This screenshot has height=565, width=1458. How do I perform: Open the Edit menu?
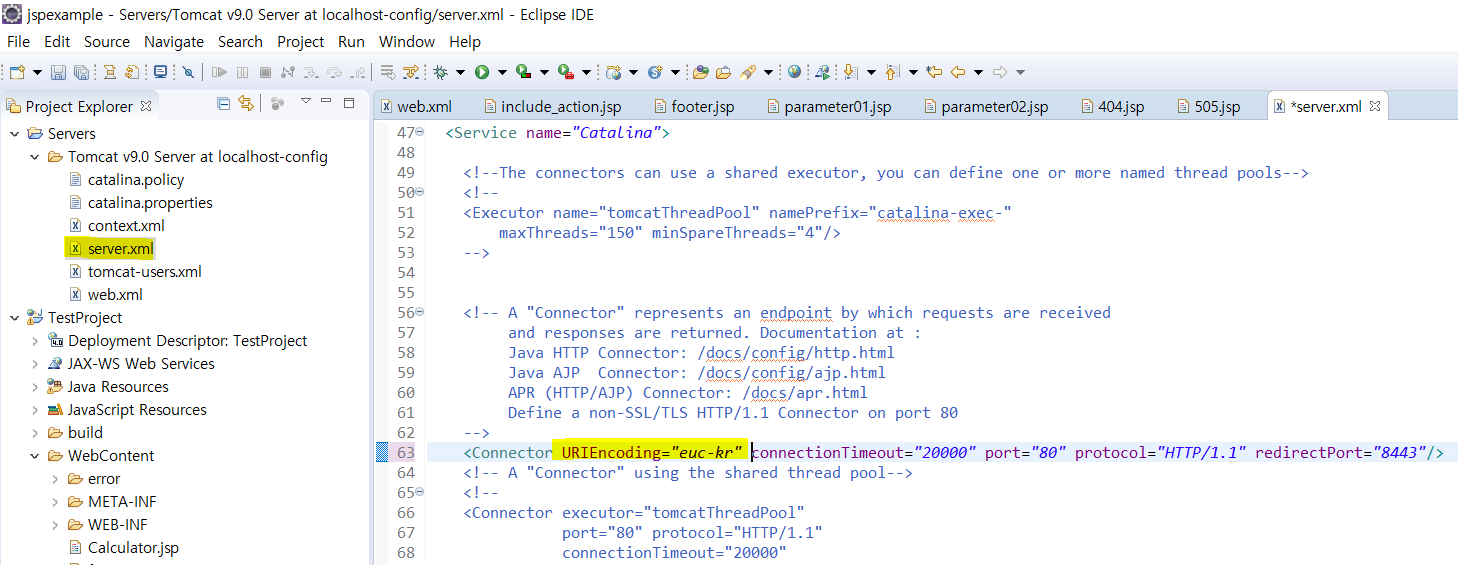57,41
